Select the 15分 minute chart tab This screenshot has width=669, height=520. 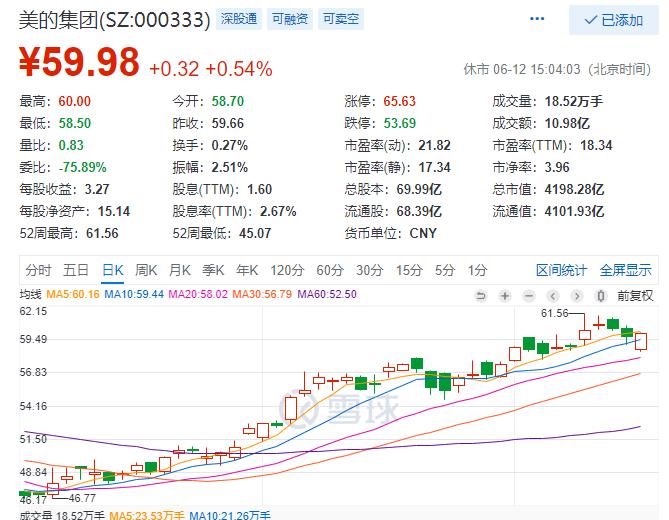pyautogui.click(x=408, y=270)
